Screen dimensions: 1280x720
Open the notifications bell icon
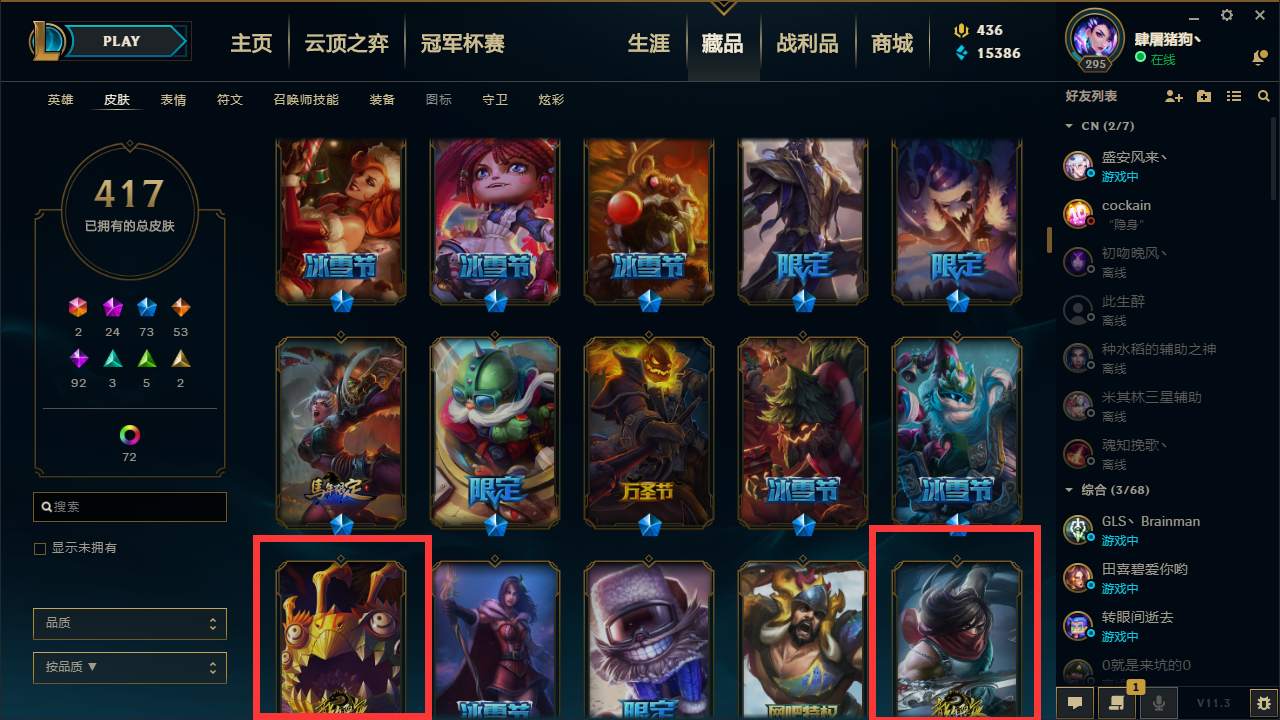tap(1259, 58)
